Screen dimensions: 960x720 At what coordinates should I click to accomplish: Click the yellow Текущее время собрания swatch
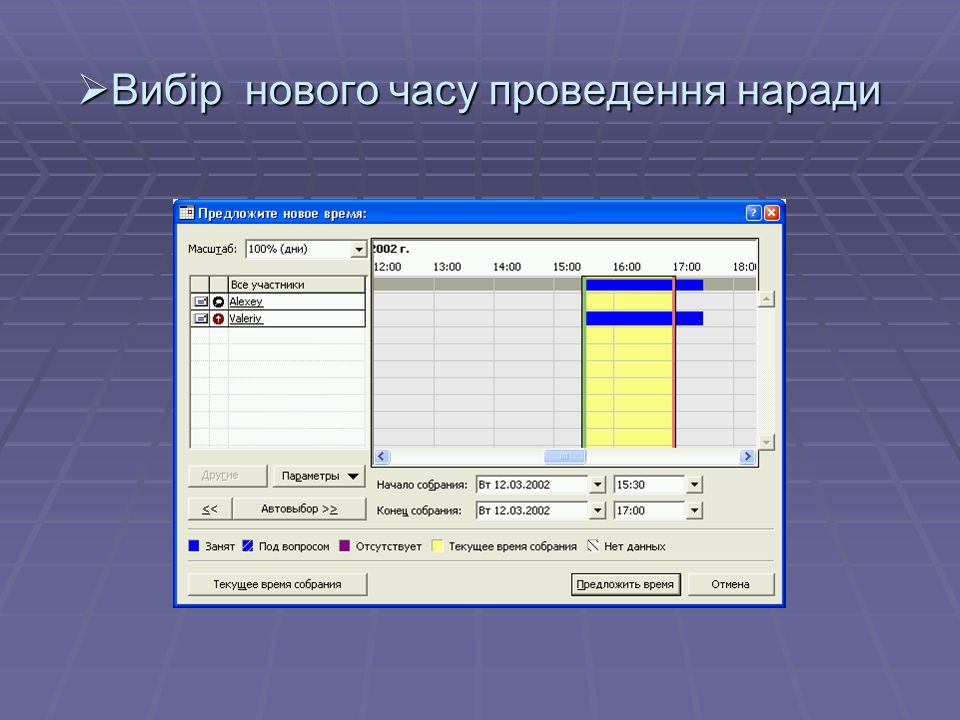pyautogui.click(x=437, y=546)
